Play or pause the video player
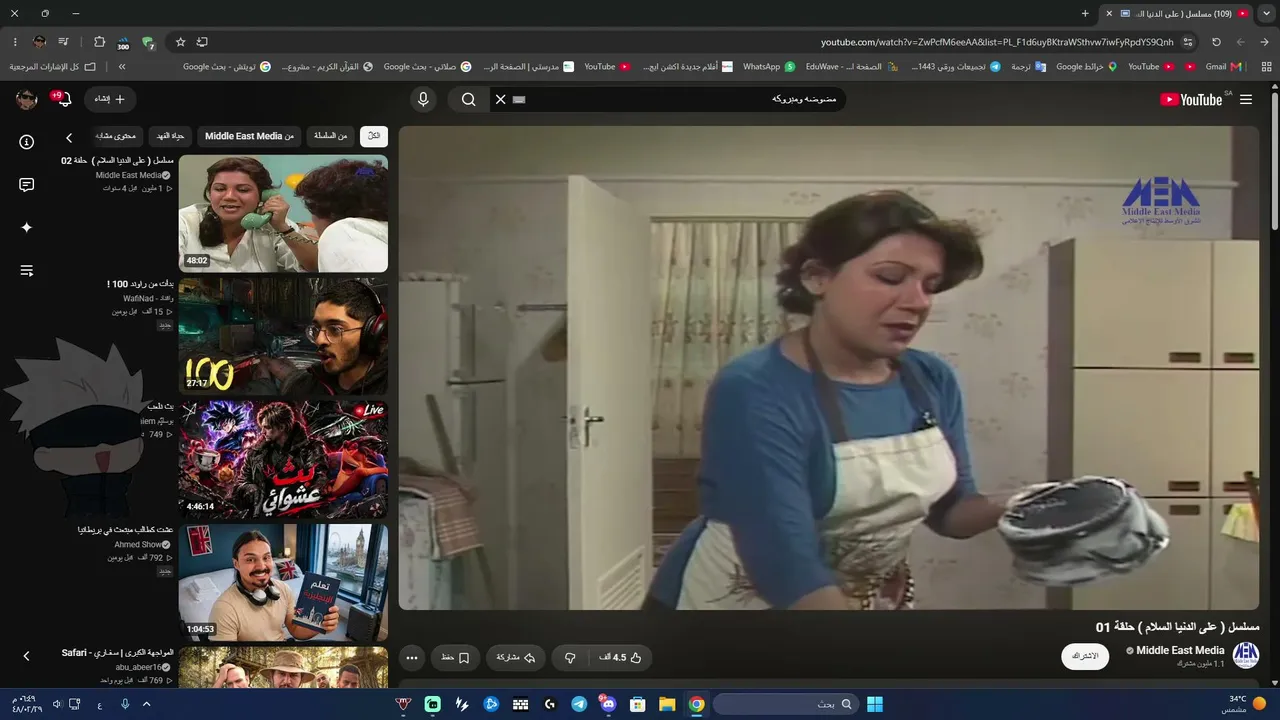 click(829, 368)
